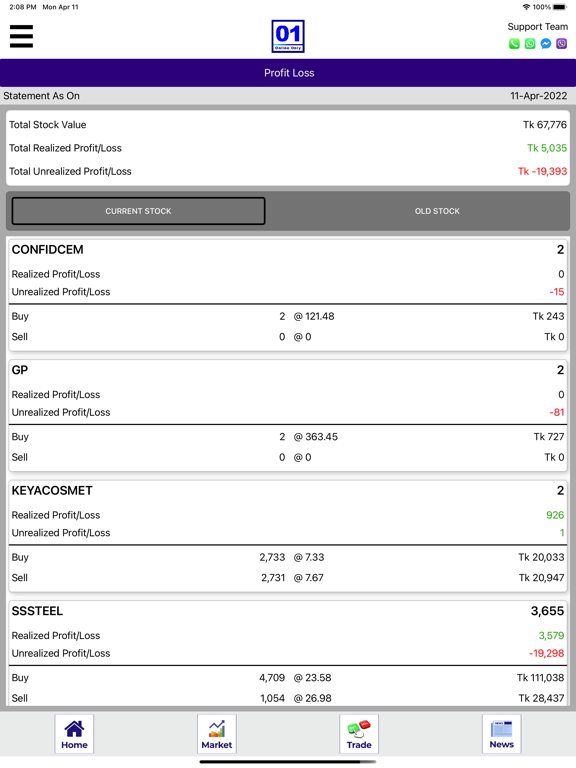Click GP buy price @ 363.45

(x=315, y=437)
